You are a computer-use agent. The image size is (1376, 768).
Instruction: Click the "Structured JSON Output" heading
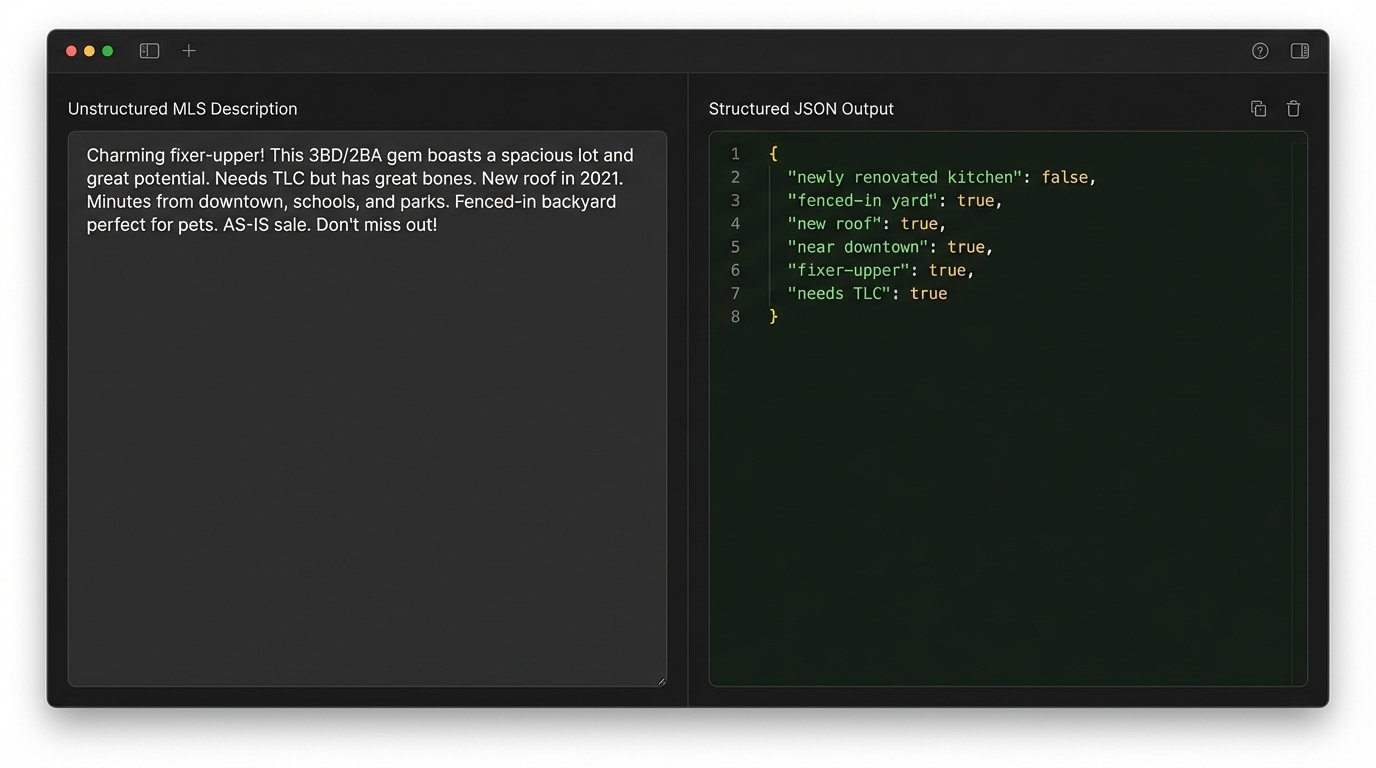coord(801,109)
